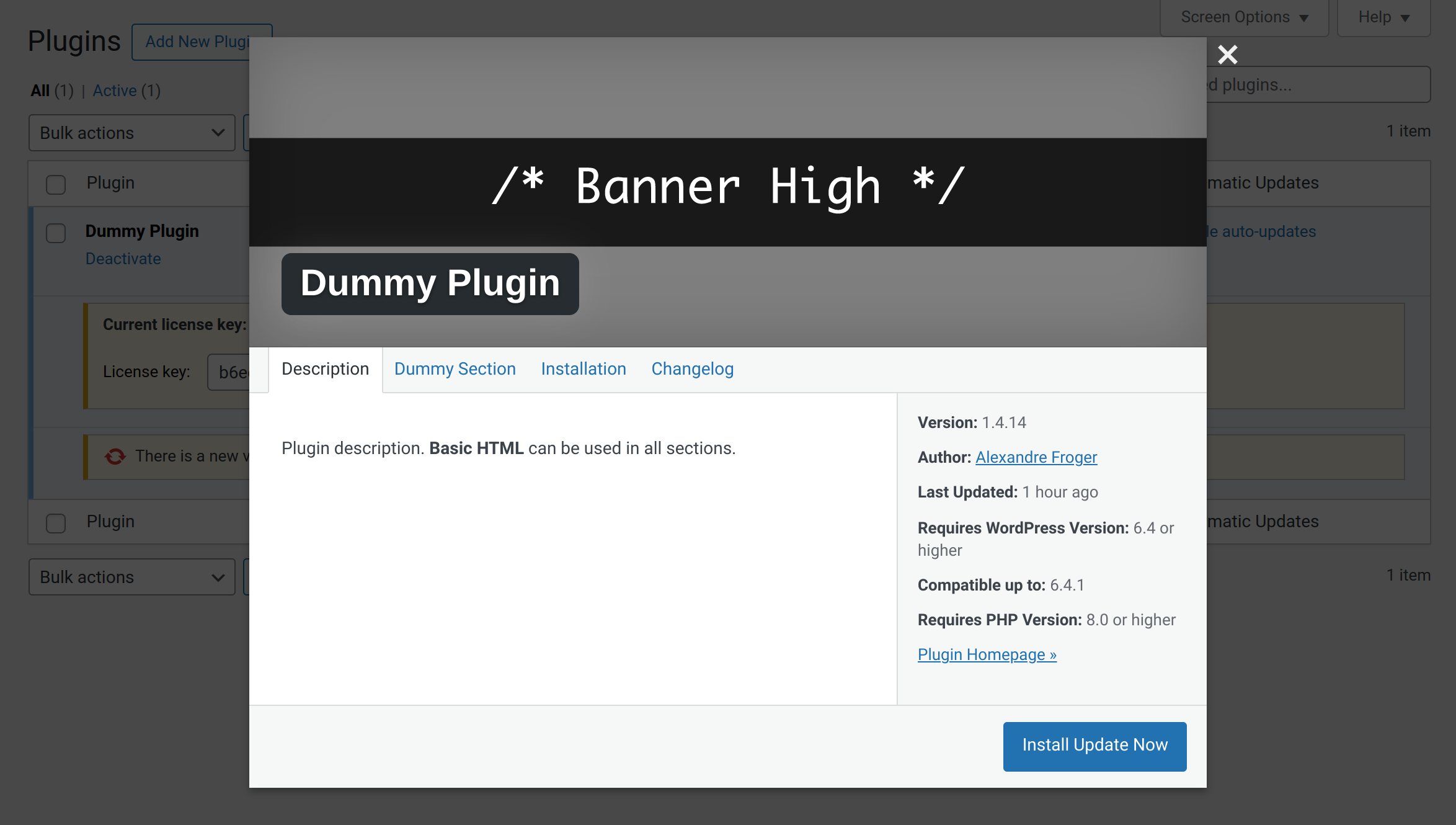Toggle the Dummy Plugin row checkbox
Image resolution: width=1456 pixels, height=825 pixels.
coord(56,232)
